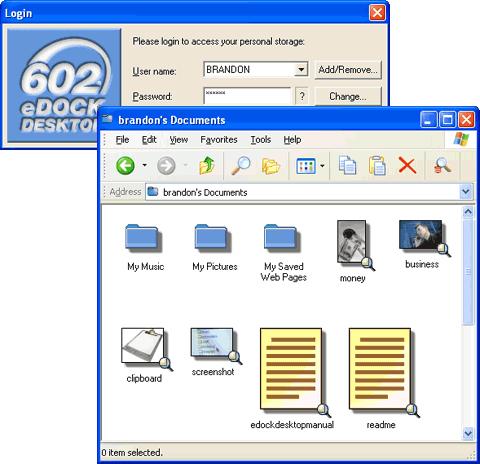Click the 602 eDOCK Desktop logo

63,86
